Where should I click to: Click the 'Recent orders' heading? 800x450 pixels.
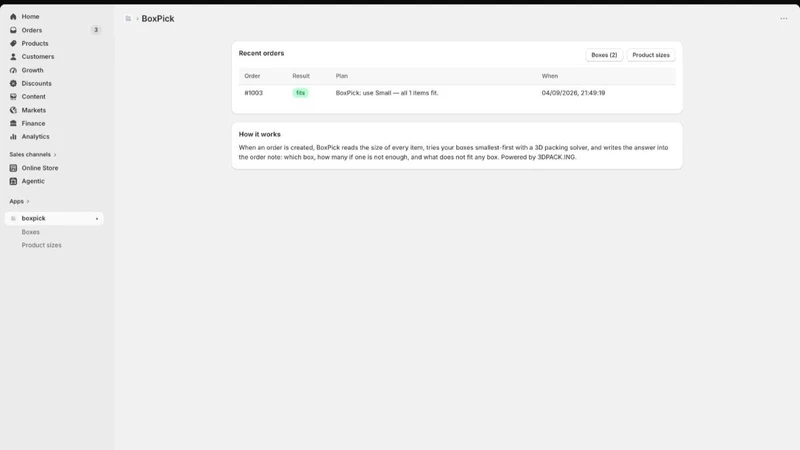point(261,53)
